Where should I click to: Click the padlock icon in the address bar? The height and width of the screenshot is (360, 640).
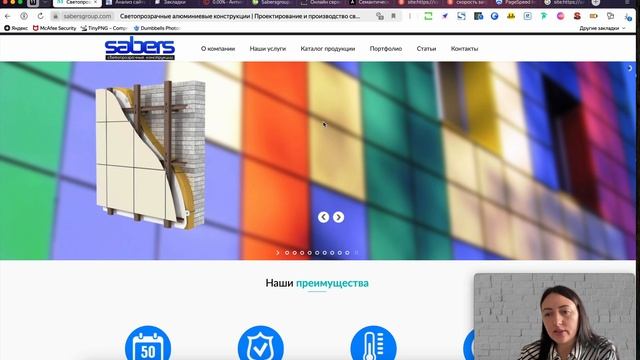click(x=56, y=16)
